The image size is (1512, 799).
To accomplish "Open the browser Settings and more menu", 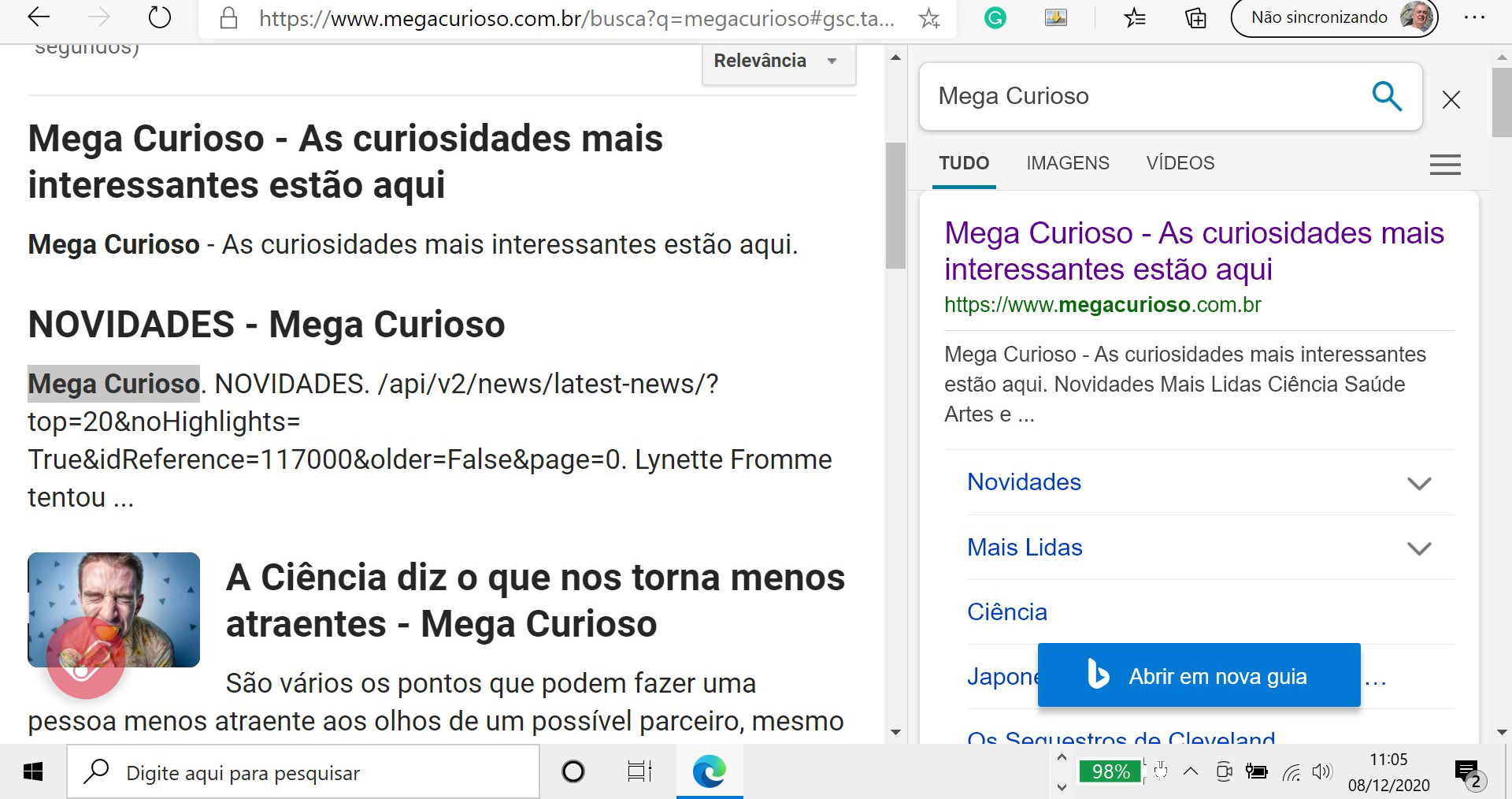I will click(1474, 17).
